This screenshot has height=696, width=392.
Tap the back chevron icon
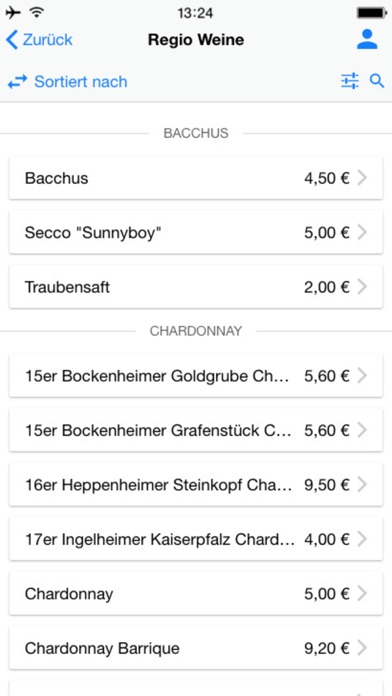coord(12,40)
